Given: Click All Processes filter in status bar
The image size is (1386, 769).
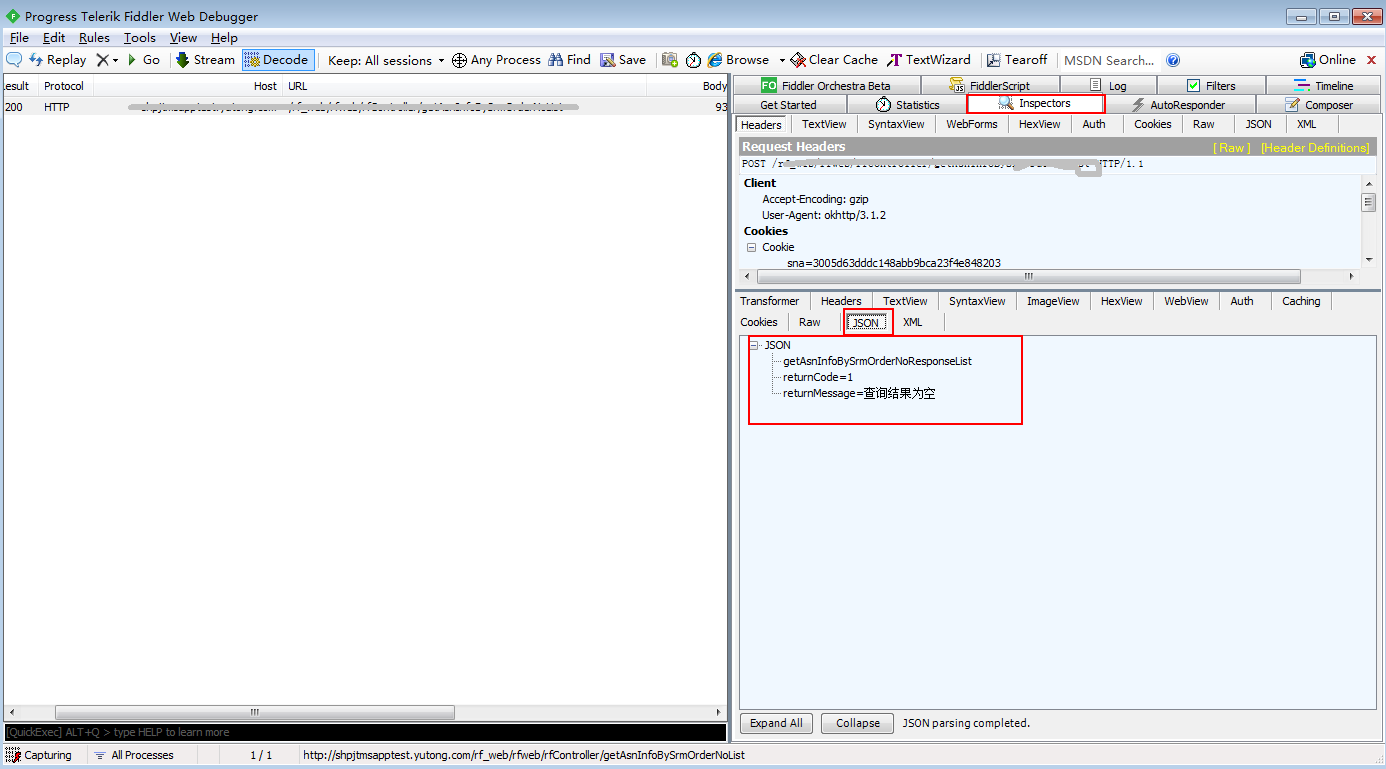Looking at the screenshot, I should pyautogui.click(x=133, y=755).
